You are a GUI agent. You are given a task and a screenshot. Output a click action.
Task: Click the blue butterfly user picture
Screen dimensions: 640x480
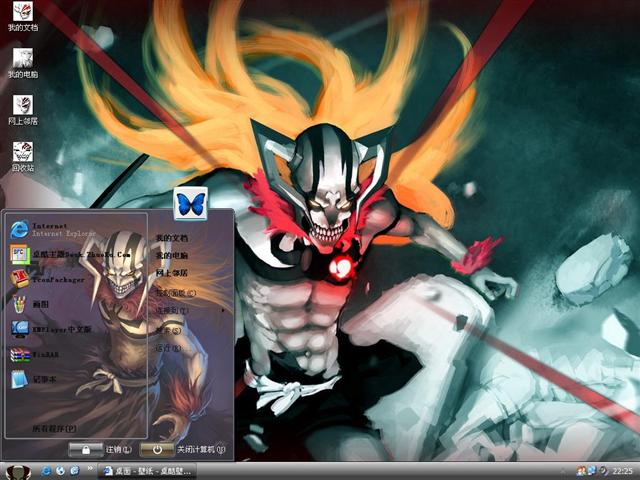(x=191, y=203)
